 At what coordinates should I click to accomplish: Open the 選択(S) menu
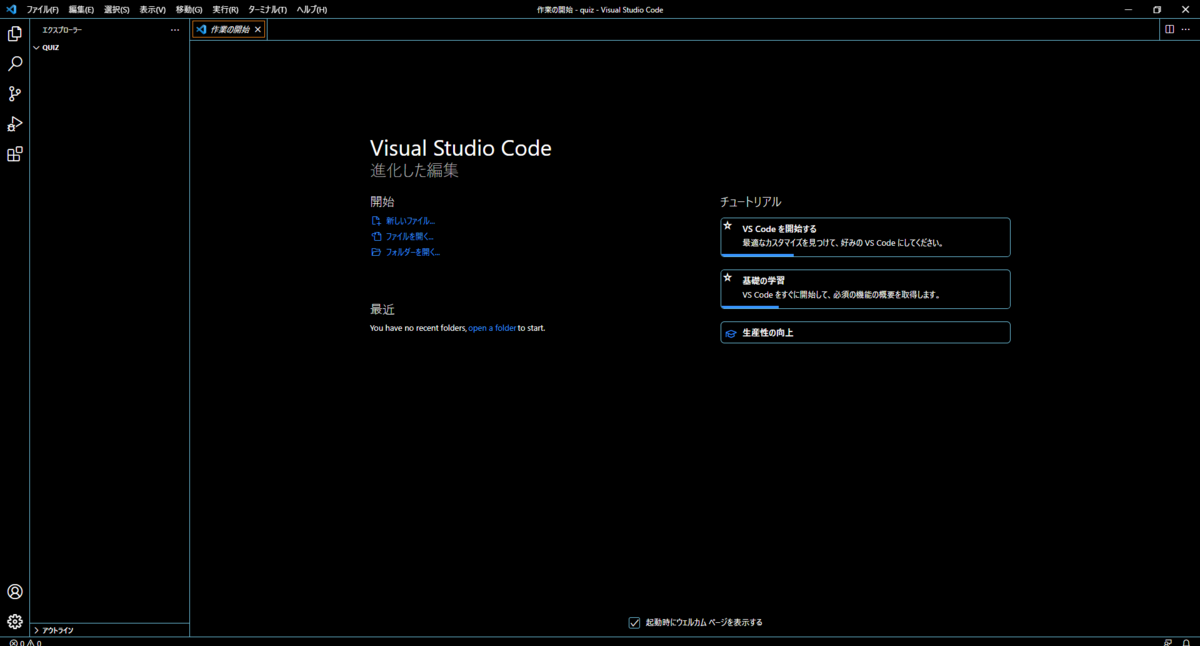point(117,9)
